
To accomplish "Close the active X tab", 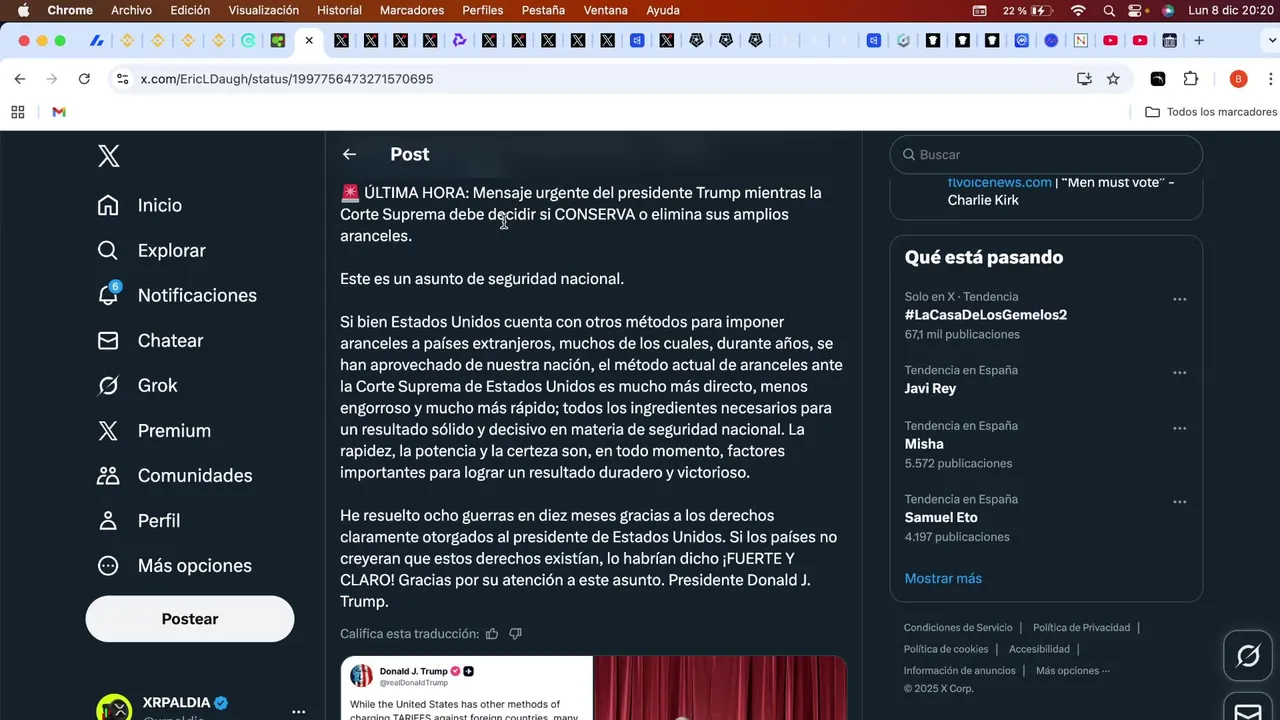I will pyautogui.click(x=309, y=41).
